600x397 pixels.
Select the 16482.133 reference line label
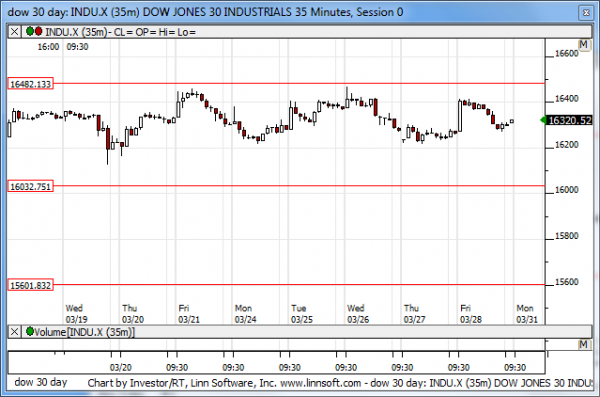[x=31, y=83]
